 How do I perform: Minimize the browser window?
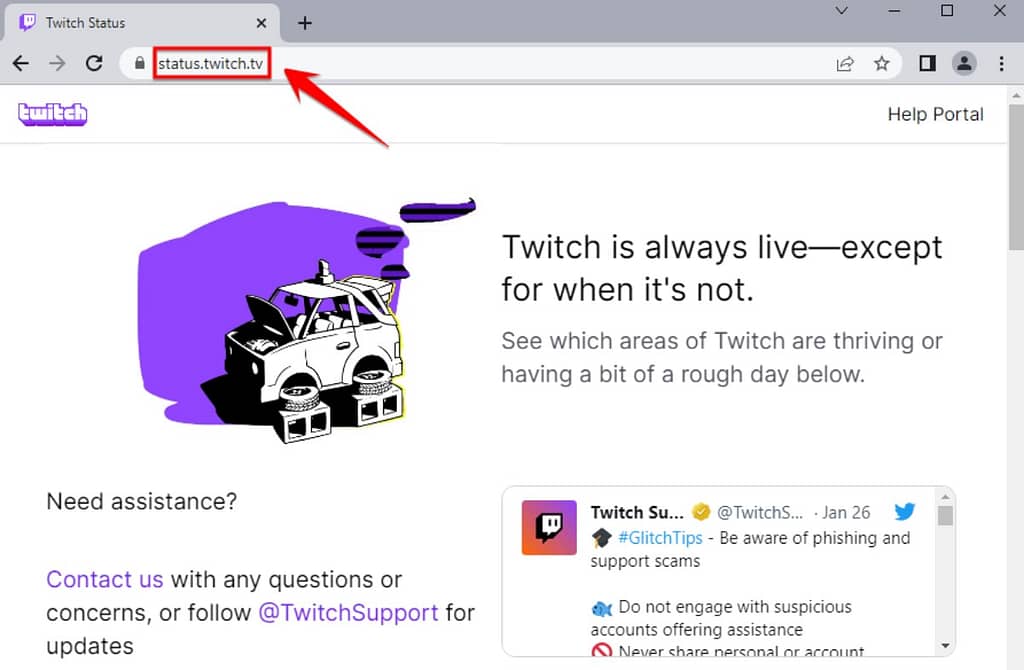(x=894, y=10)
